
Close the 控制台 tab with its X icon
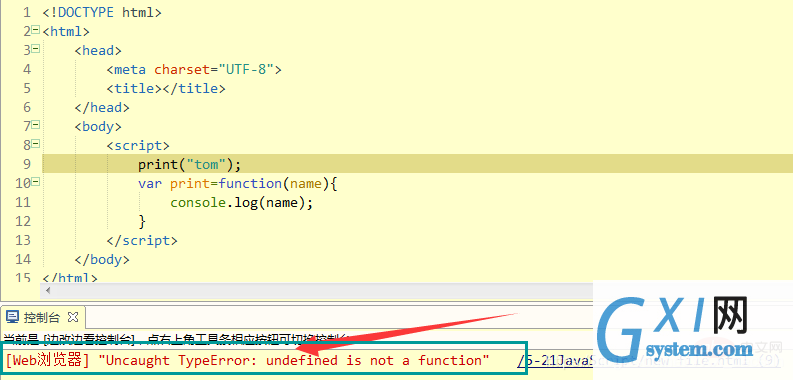tap(73, 317)
